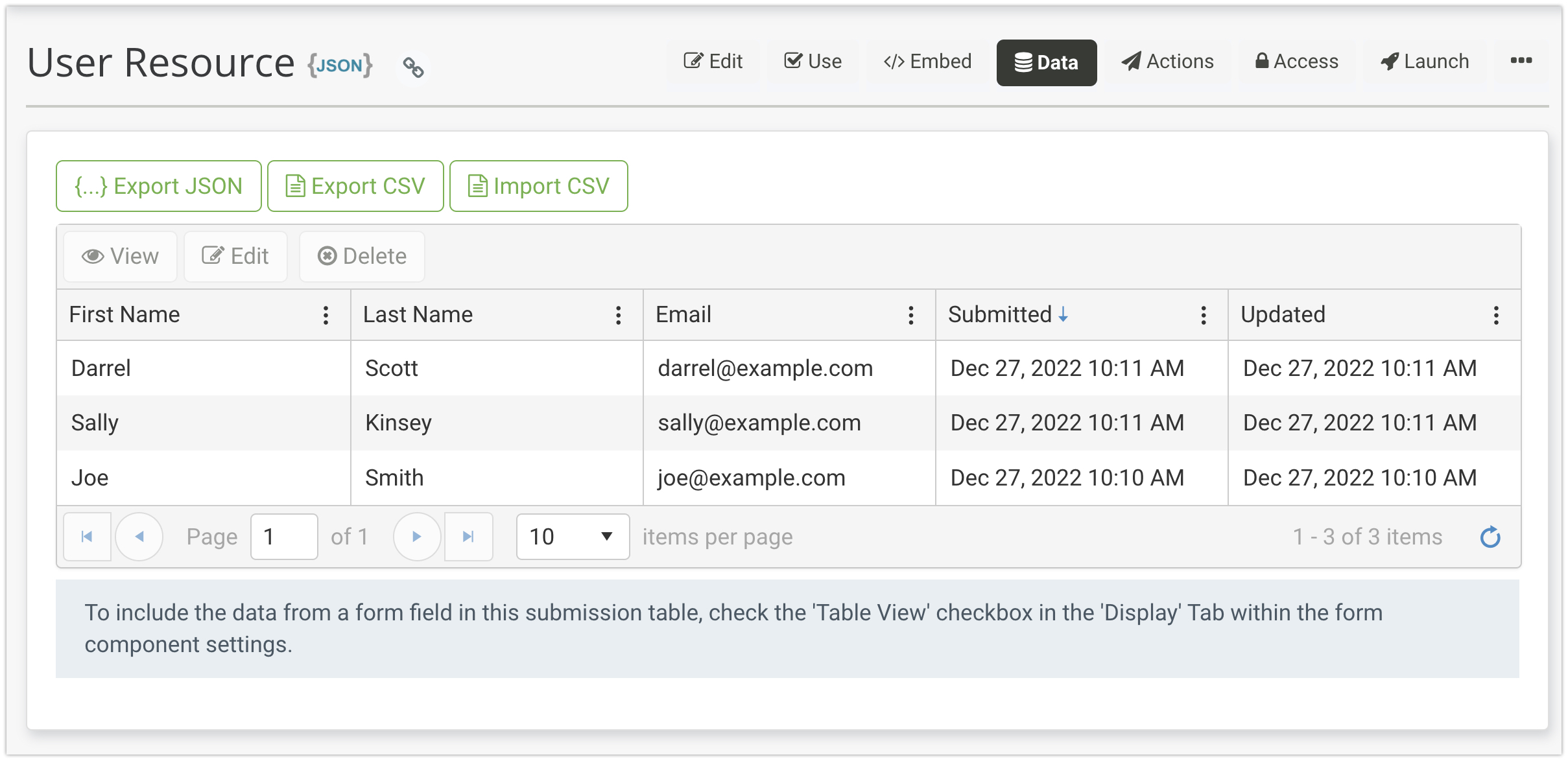
Task: Go to the previous page arrow
Action: [x=139, y=537]
